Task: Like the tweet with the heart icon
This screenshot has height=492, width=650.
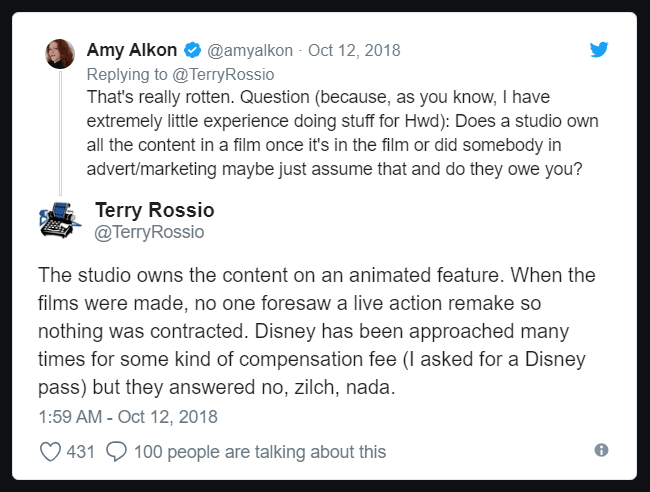Action: tap(50, 452)
